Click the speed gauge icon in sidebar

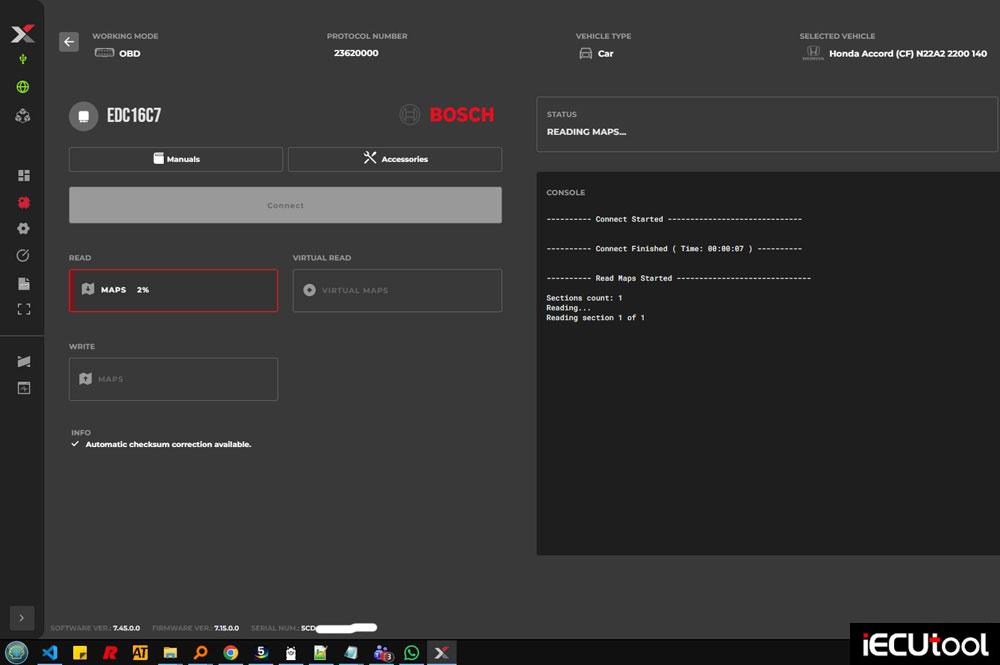point(23,256)
